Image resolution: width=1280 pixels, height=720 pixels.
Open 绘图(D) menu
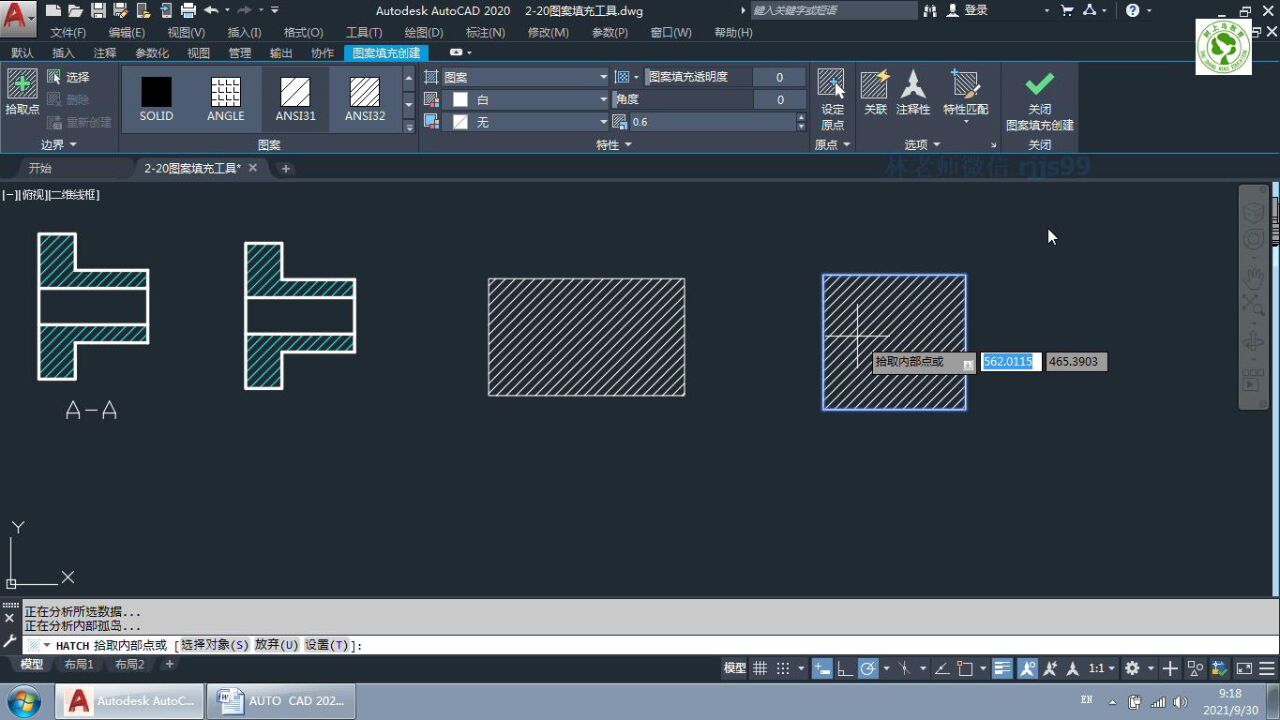click(424, 32)
